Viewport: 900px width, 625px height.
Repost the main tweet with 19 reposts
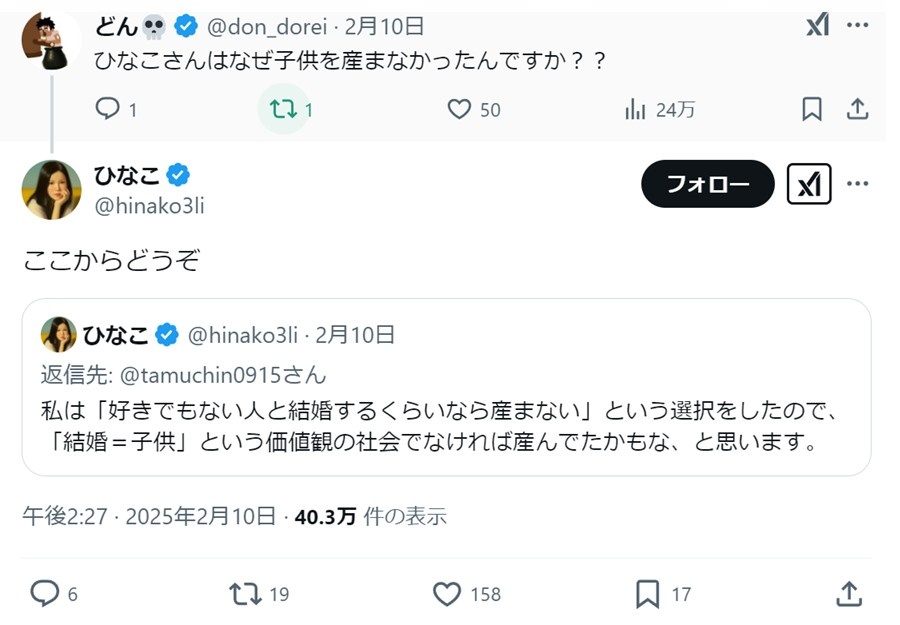(245, 594)
